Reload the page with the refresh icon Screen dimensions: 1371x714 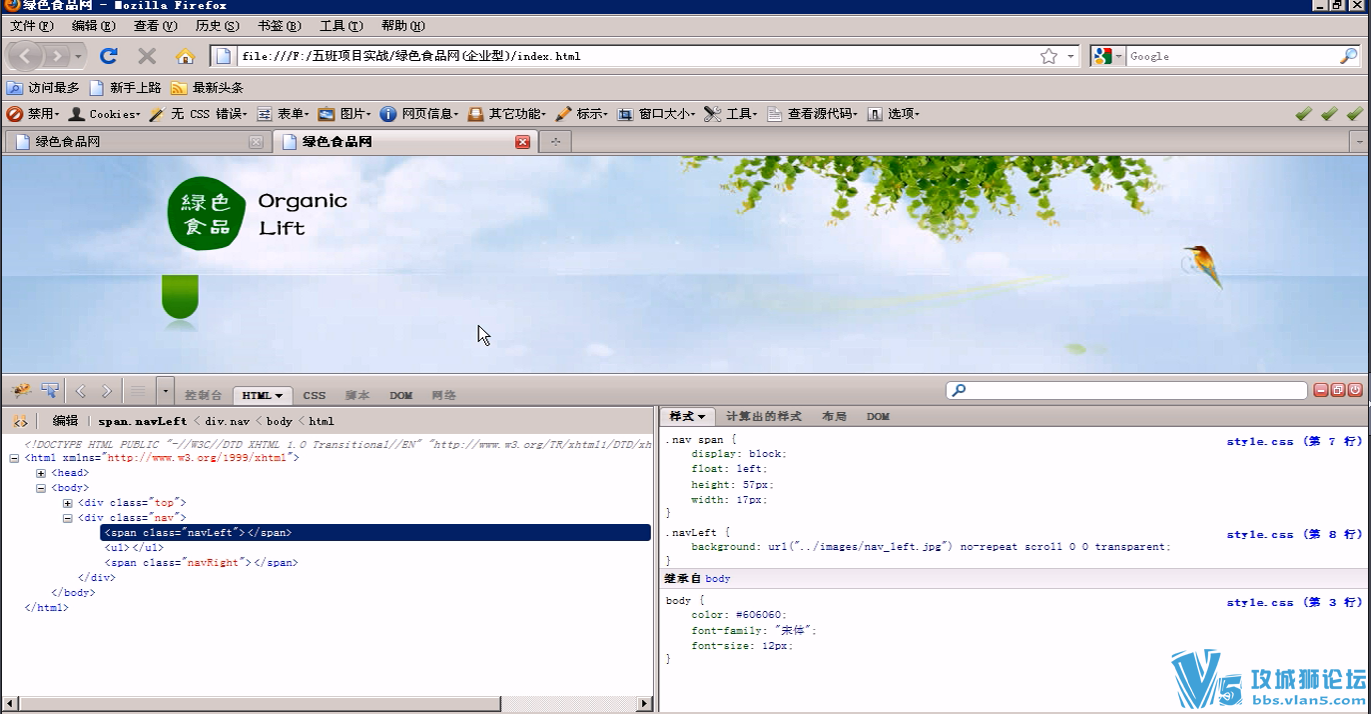click(109, 56)
